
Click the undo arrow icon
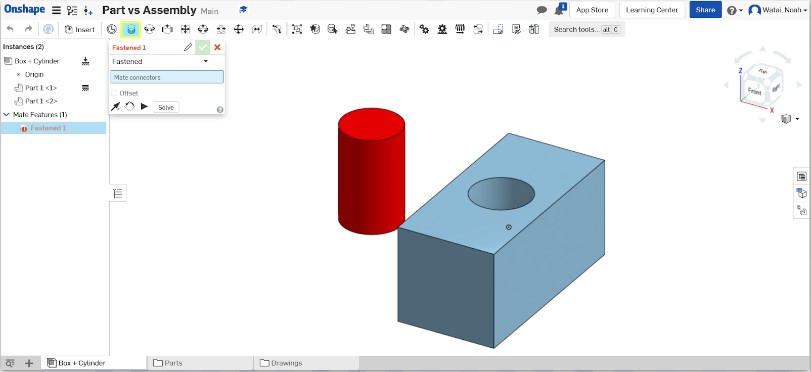coord(10,29)
